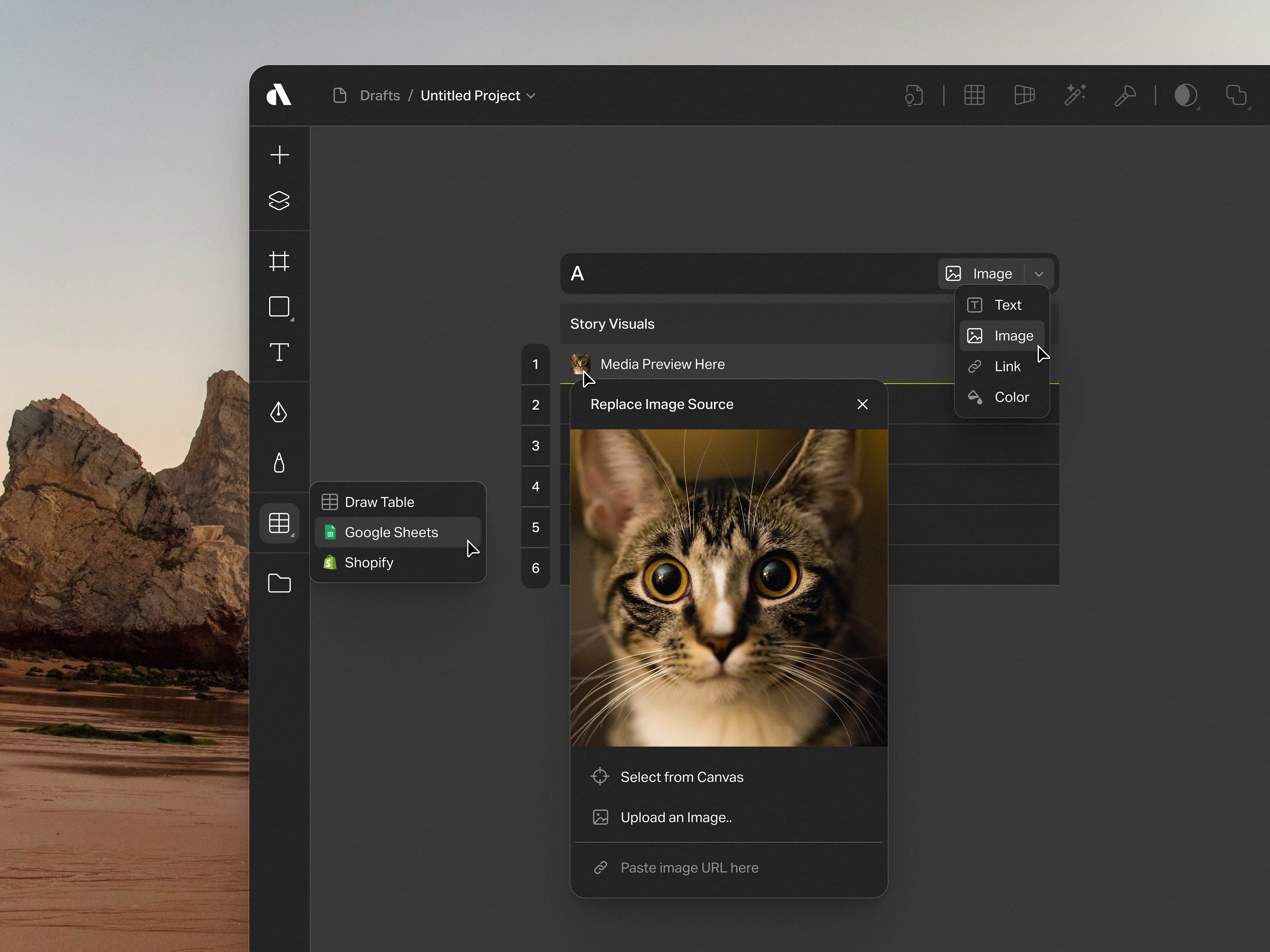Select Draw Table from the table menu
The height and width of the screenshot is (952, 1270).
379,501
